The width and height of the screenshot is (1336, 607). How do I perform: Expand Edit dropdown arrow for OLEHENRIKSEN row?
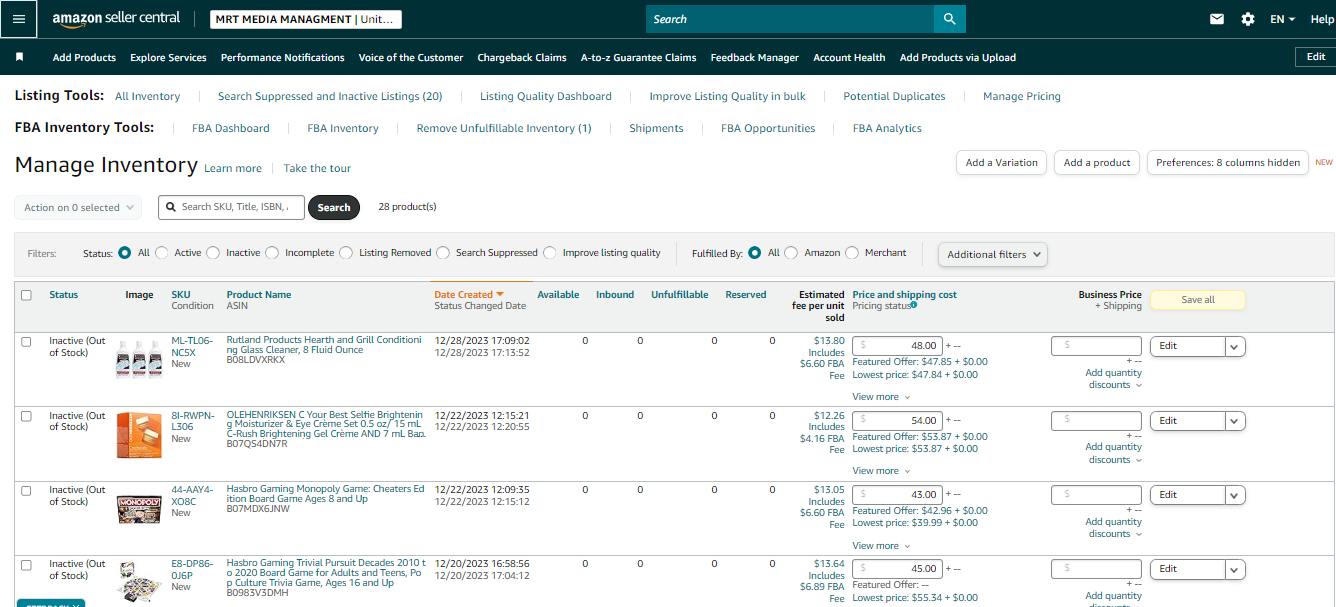[1235, 421]
